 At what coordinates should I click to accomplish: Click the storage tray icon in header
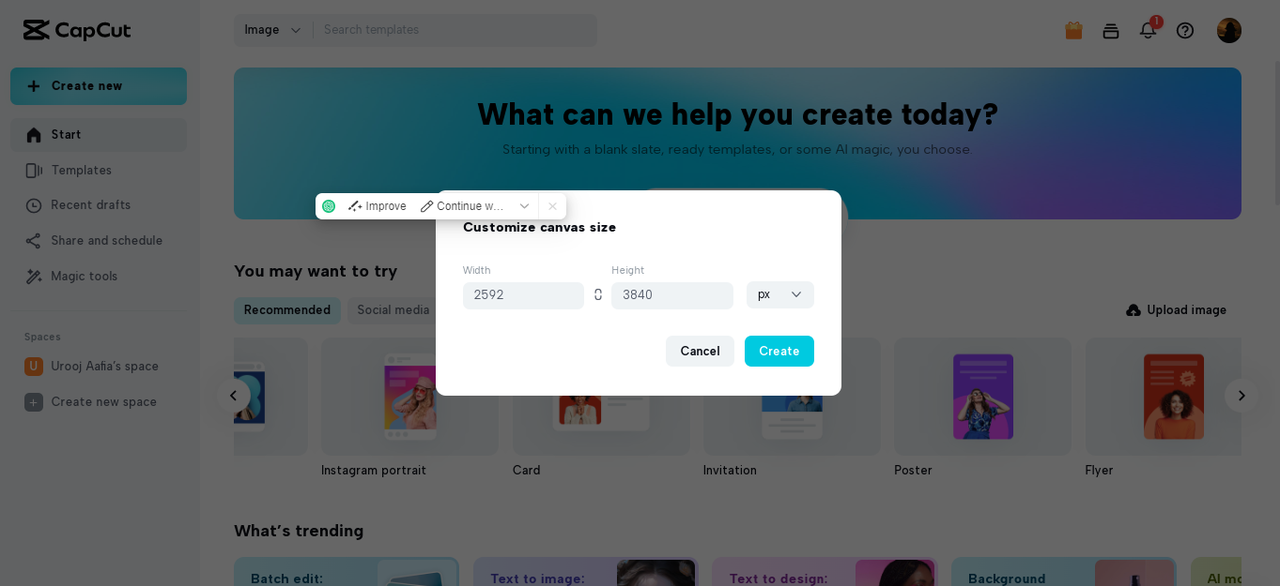pyautogui.click(x=1111, y=30)
